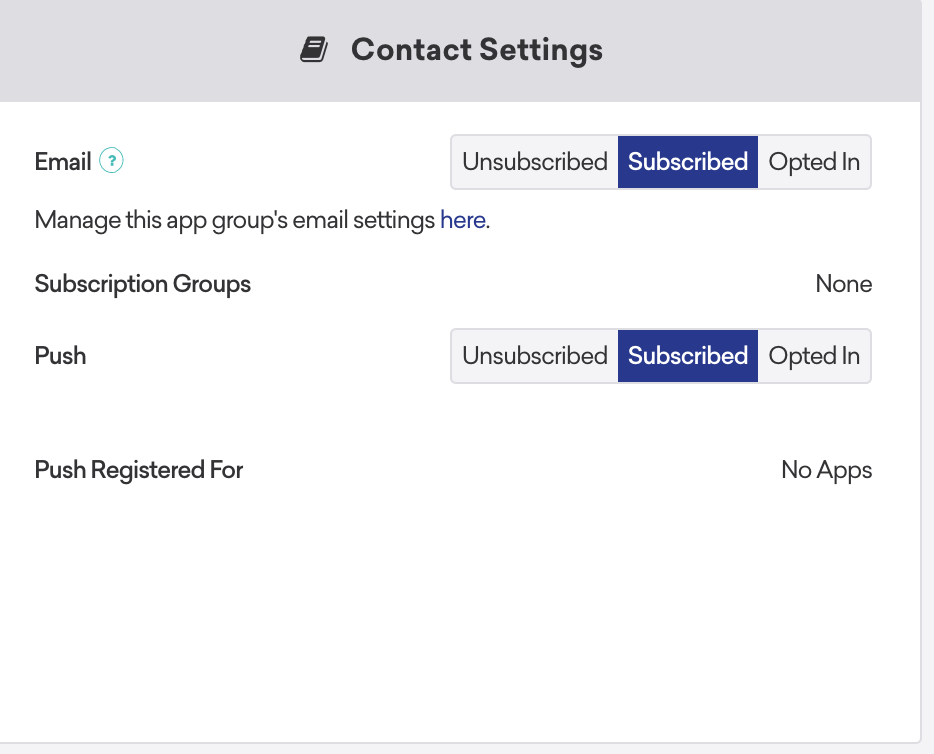Image resolution: width=934 pixels, height=754 pixels.
Task: Change Push status to Opted In
Action: [814, 355]
